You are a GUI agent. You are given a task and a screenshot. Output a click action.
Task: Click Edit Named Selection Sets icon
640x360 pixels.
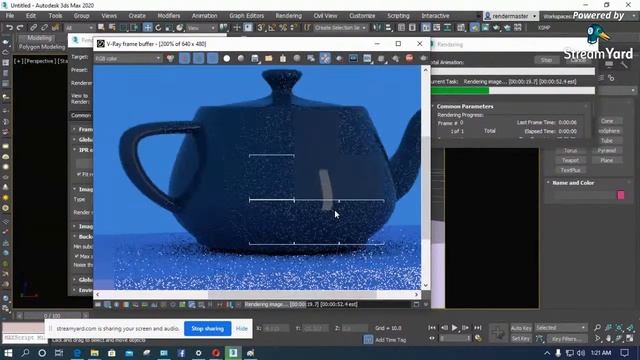(307, 28)
